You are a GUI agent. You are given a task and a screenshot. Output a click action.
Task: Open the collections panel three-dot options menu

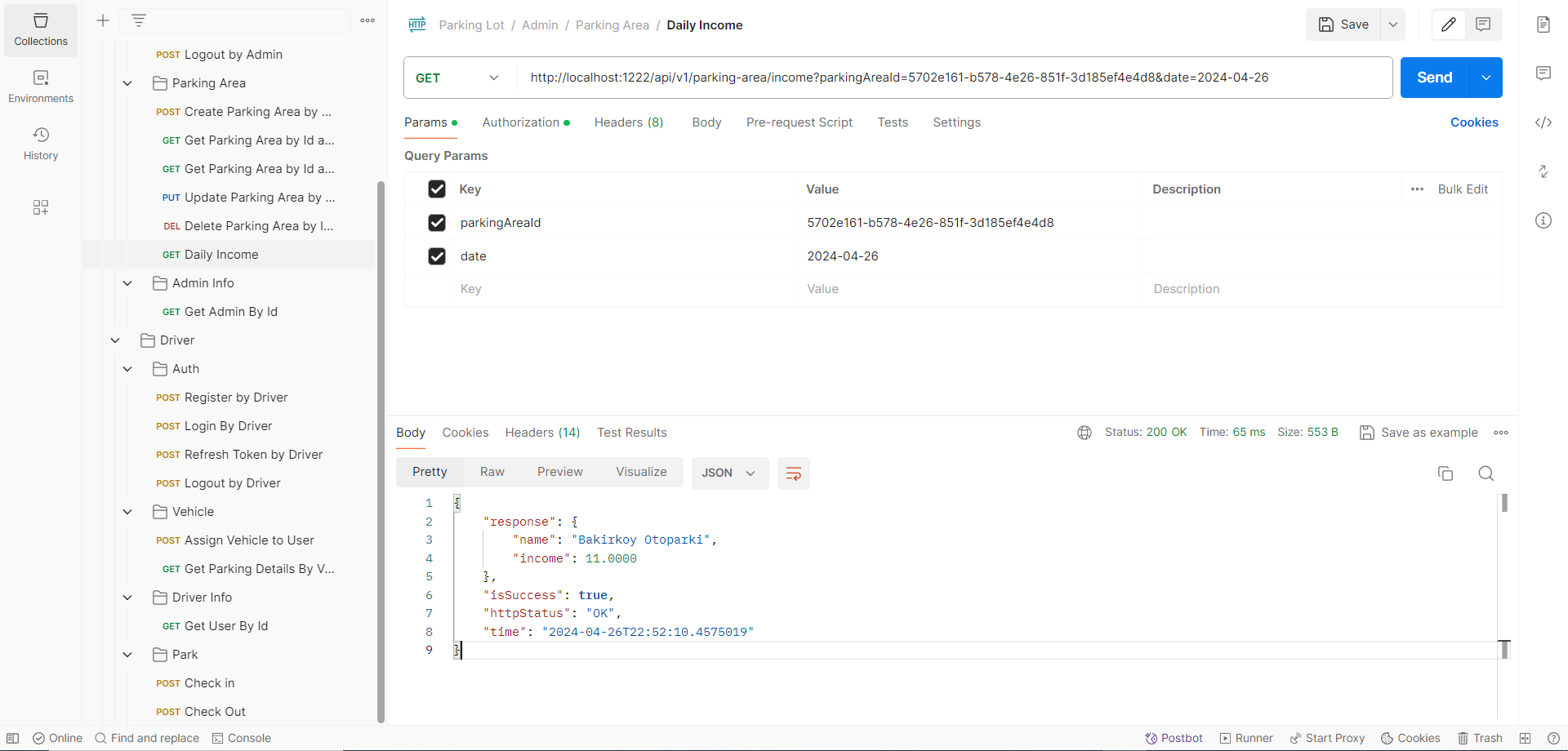point(368,20)
